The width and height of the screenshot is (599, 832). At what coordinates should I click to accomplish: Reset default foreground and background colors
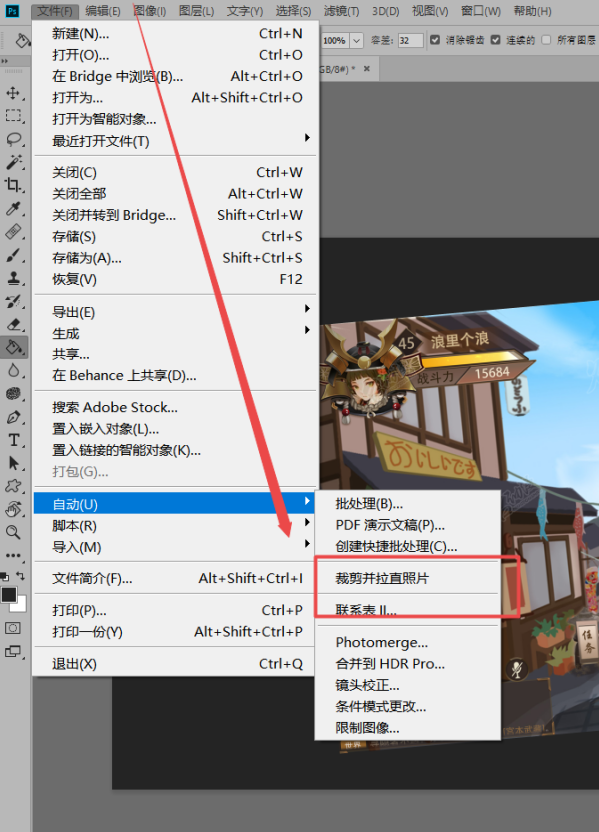pos(4,576)
